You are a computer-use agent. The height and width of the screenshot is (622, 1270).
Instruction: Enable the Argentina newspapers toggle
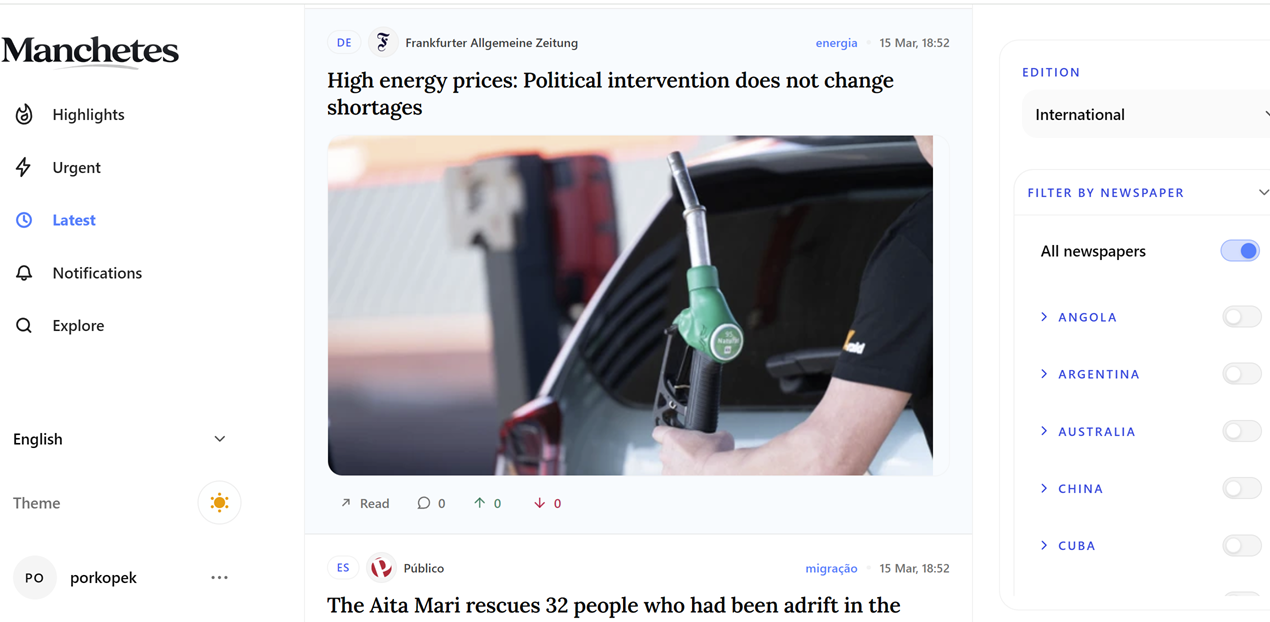(x=1241, y=374)
